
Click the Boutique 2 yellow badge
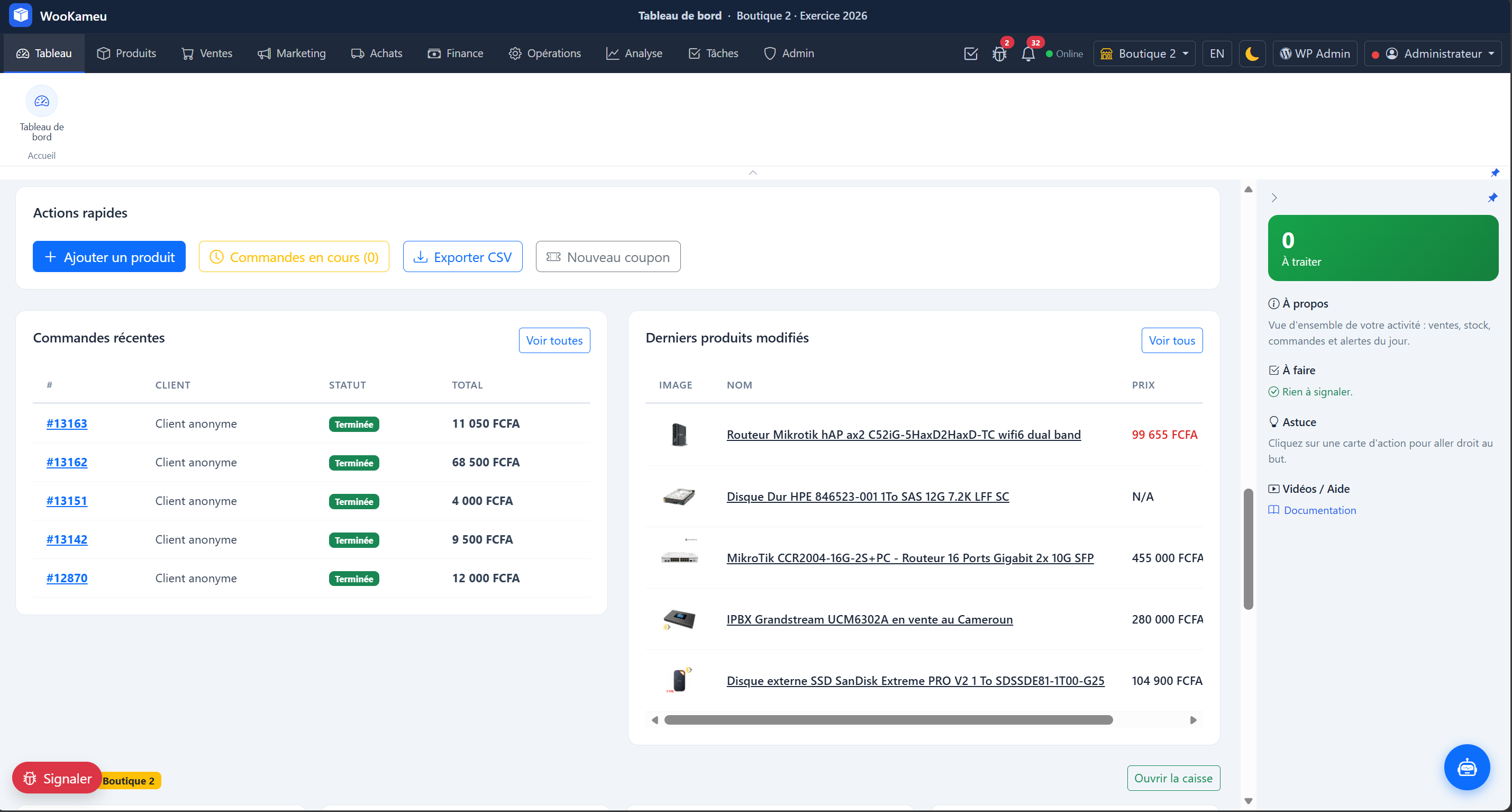click(x=130, y=780)
